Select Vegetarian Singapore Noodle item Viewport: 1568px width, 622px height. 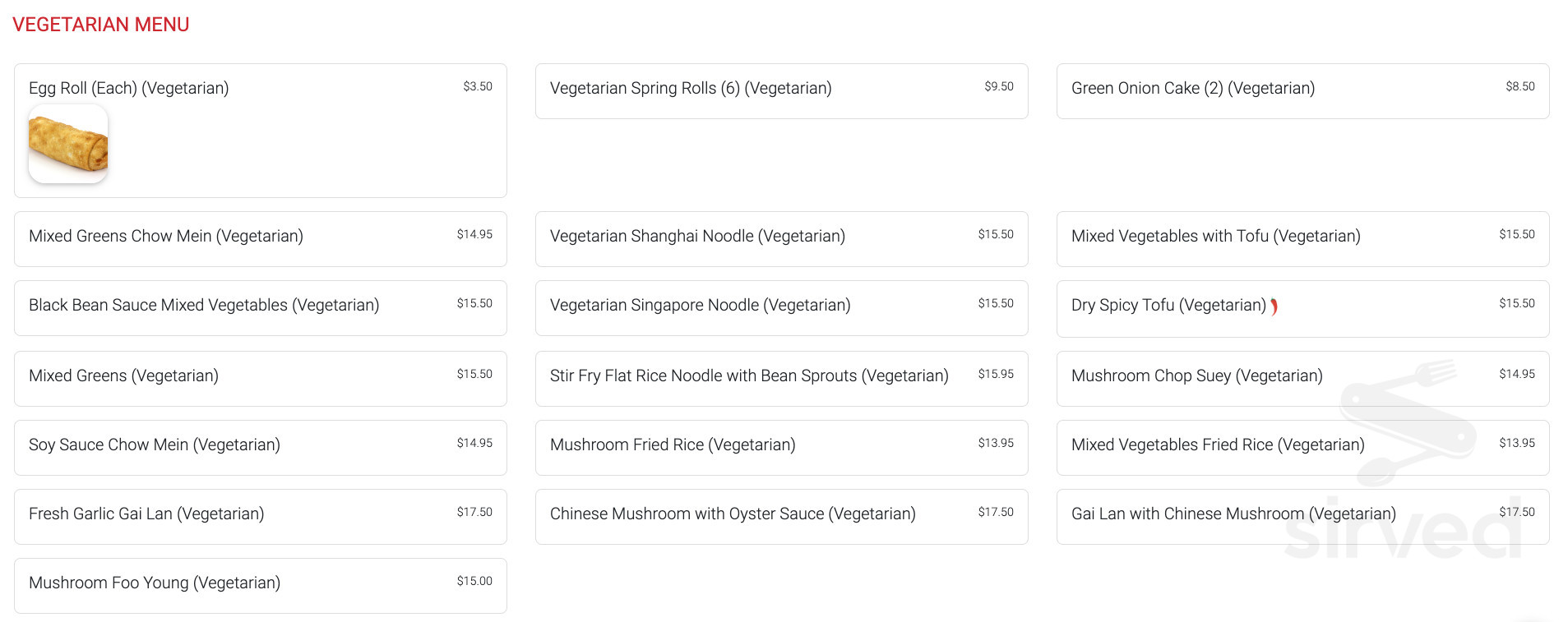pos(700,306)
